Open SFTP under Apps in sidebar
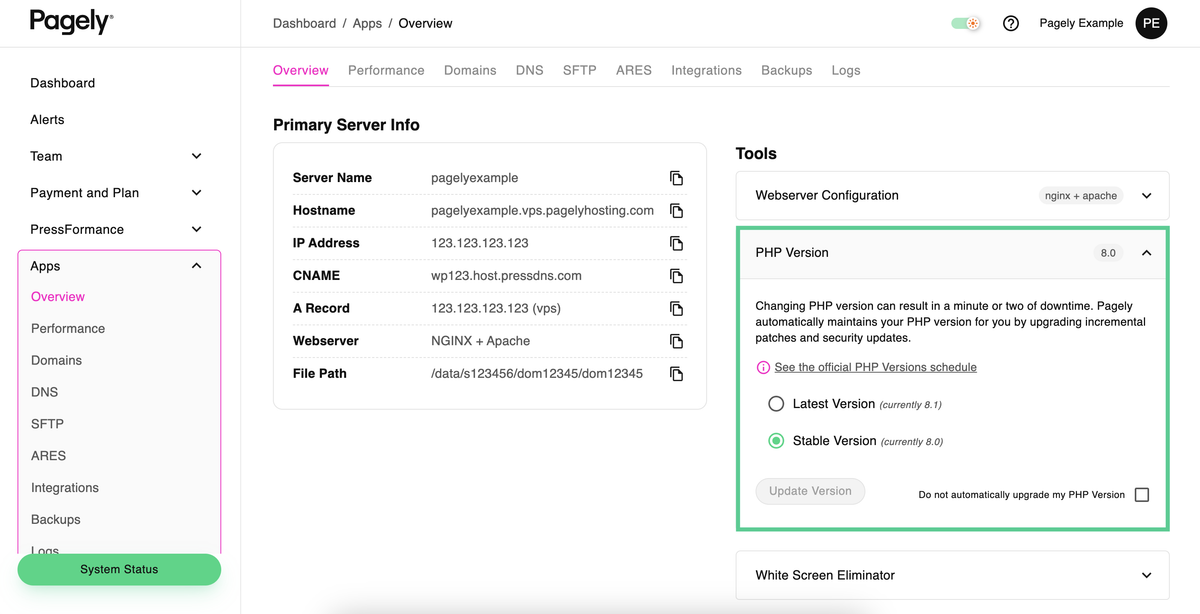1200x614 pixels. tap(47, 424)
